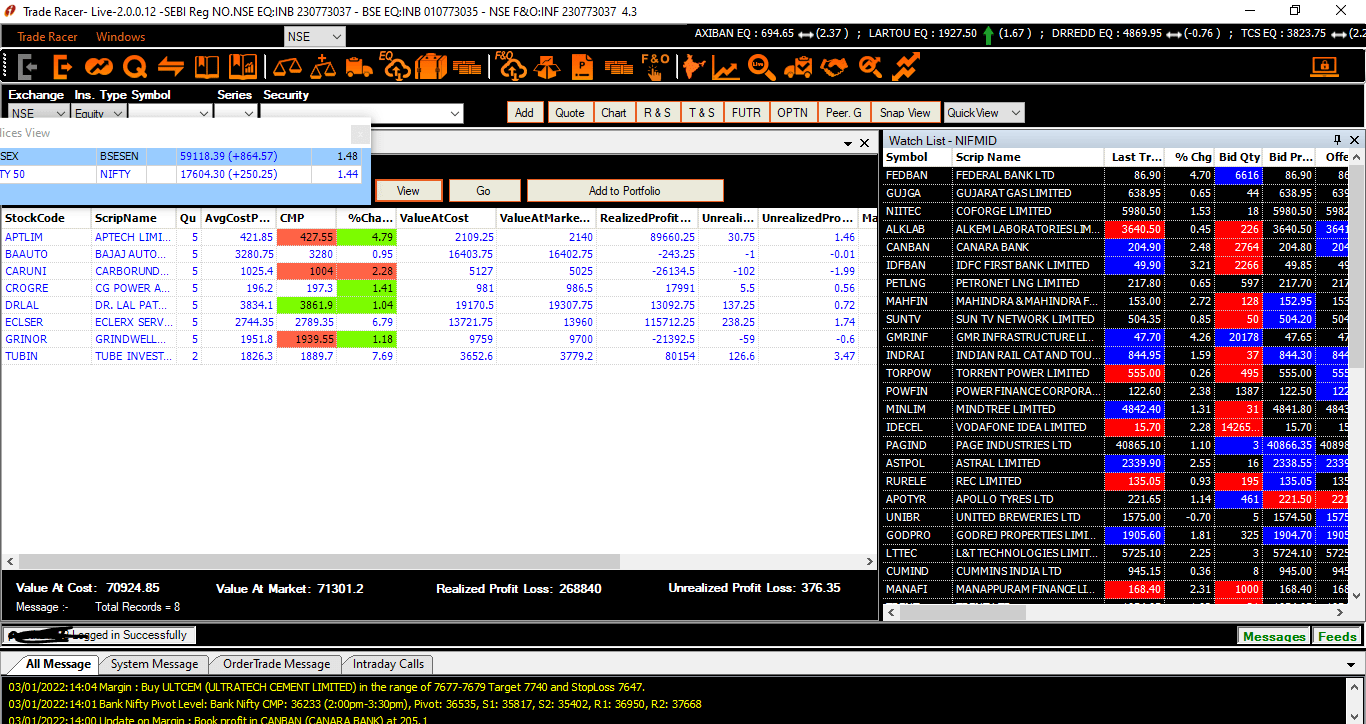The width and height of the screenshot is (1366, 724).
Task: Click the orange logout door icon
Action: (63, 67)
